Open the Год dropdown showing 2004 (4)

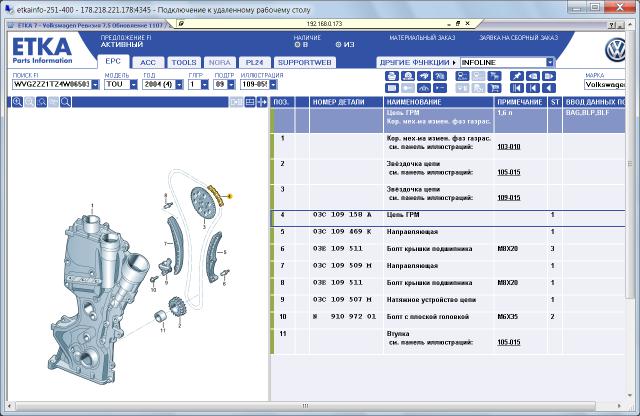point(179,85)
